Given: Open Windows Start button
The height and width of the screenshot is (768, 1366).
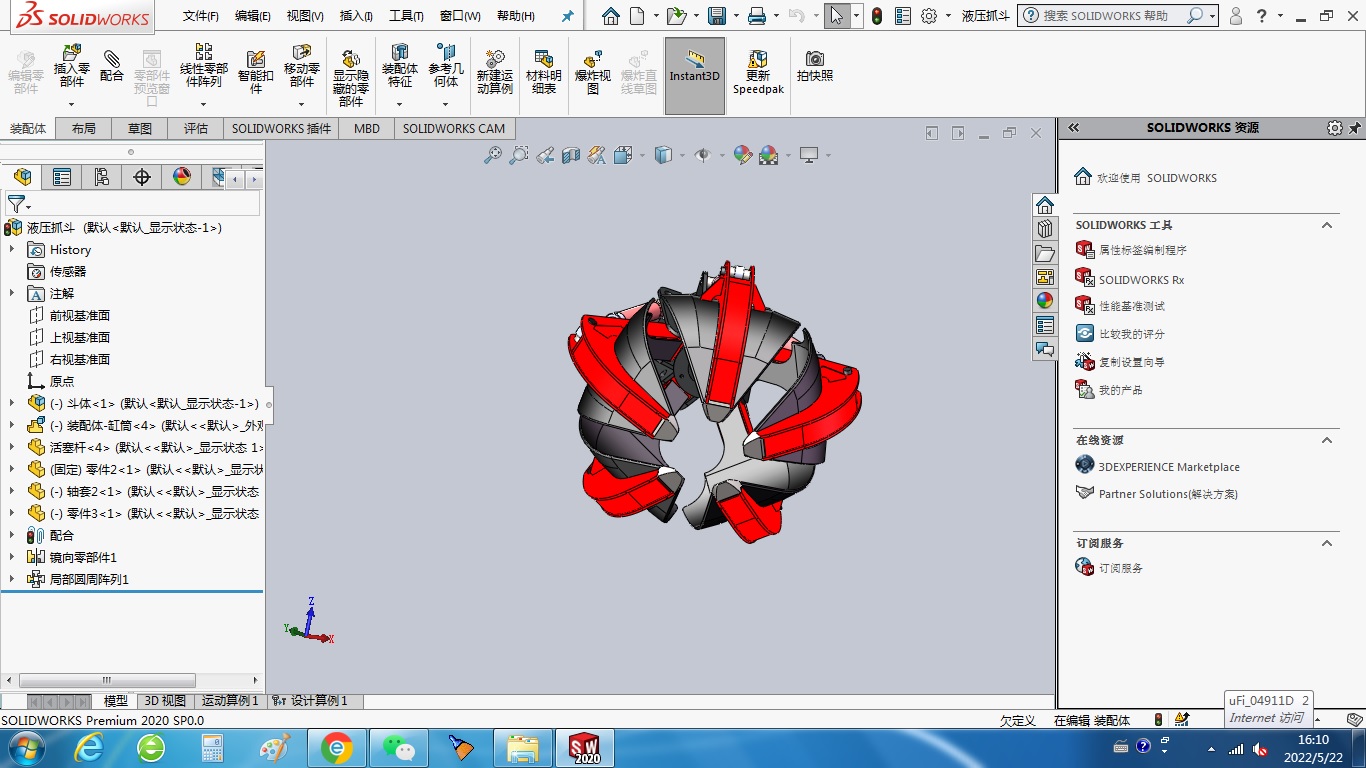Looking at the screenshot, I should [25, 748].
